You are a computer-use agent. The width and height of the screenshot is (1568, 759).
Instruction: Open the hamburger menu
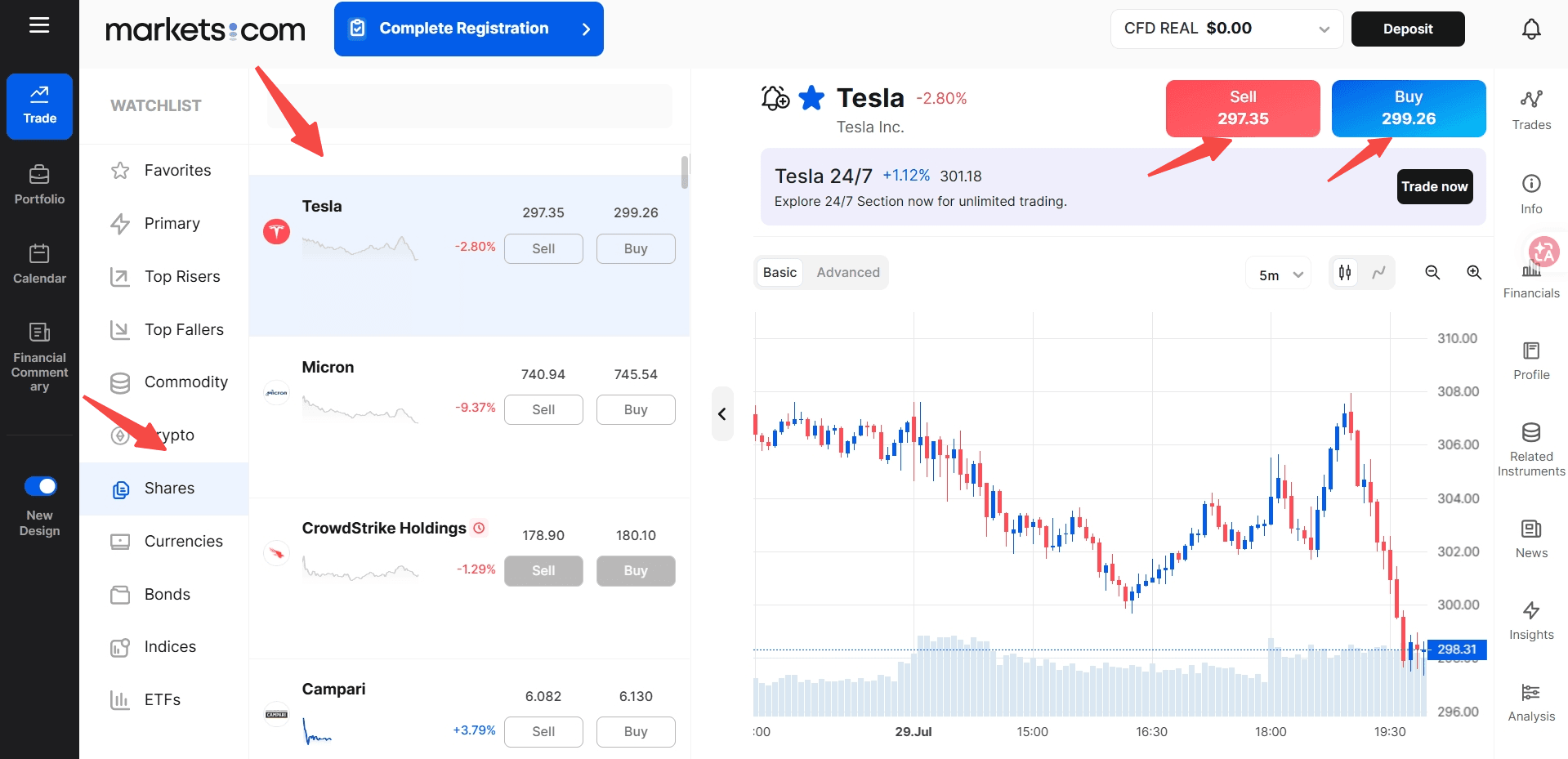coord(39,25)
